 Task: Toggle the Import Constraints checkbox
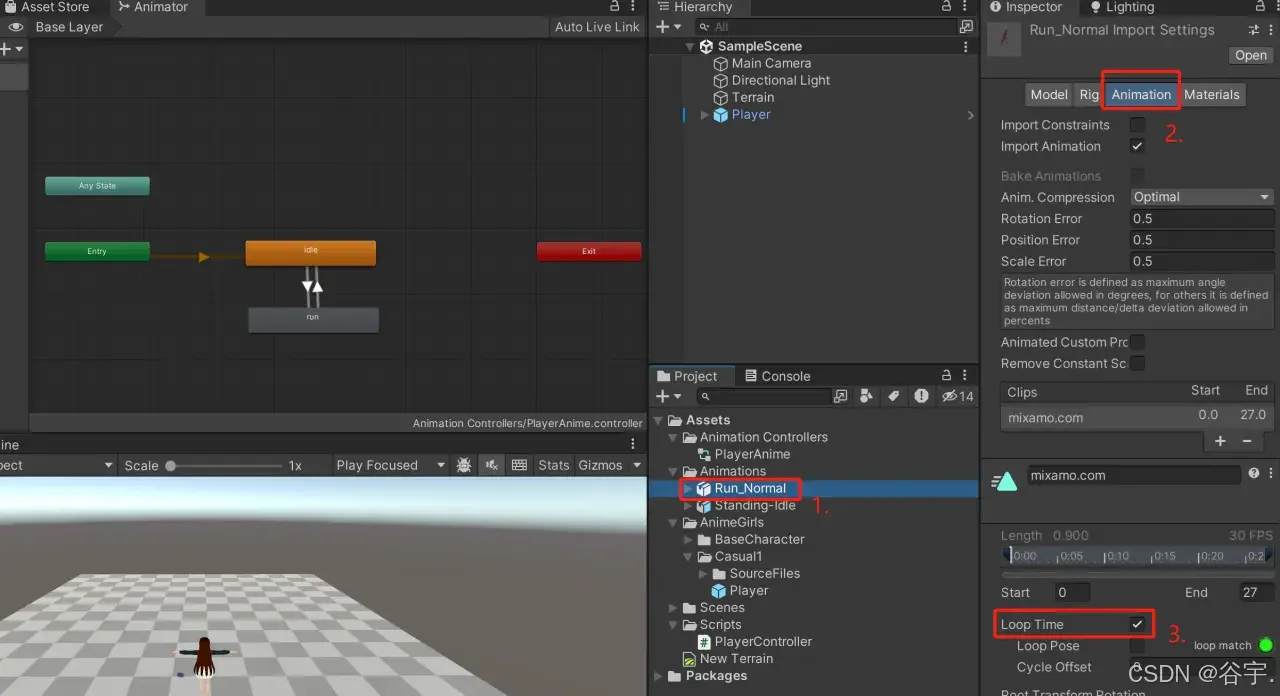(x=1137, y=125)
